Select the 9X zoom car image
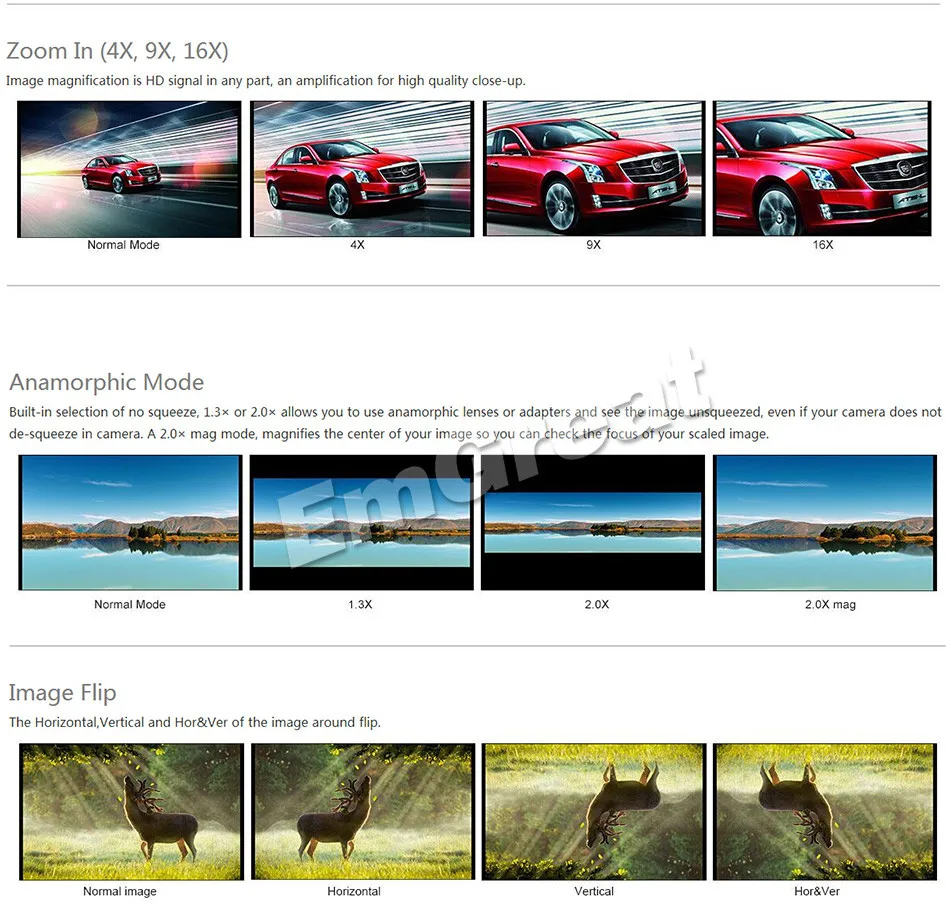This screenshot has height=920, width=950. click(594, 168)
